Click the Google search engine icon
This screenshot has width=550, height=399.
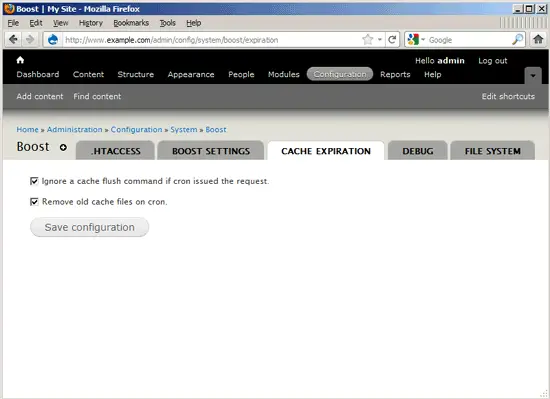click(414, 40)
